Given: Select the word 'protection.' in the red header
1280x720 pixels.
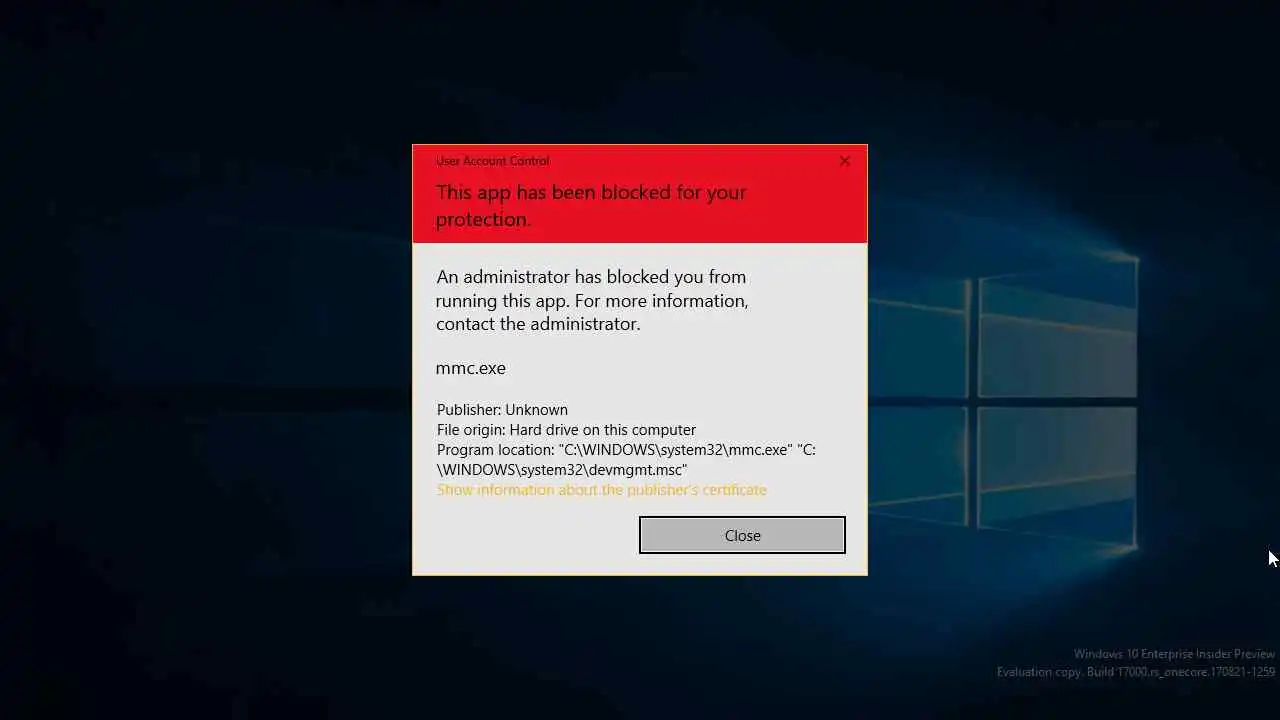Looking at the screenshot, I should point(483,219).
